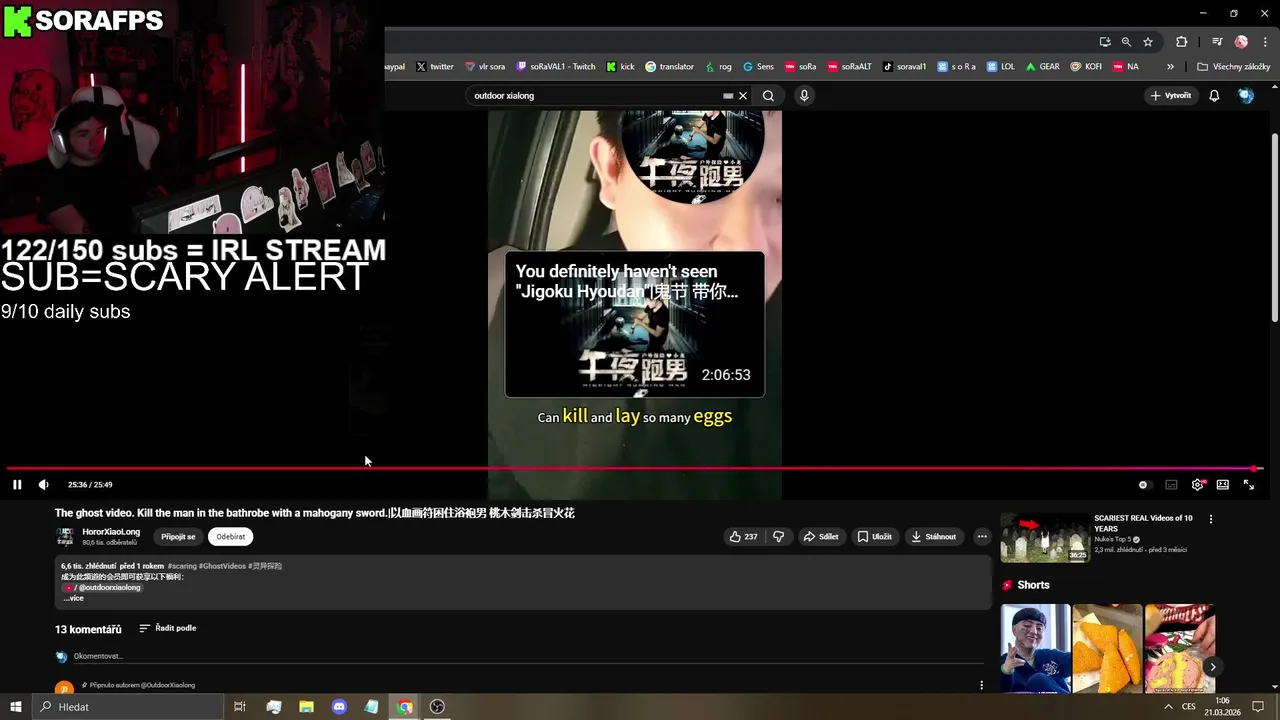Viewport: 1280px width, 720px height.
Task: Open the soRaVAL1 - Twitch bookmark
Action: 555,67
